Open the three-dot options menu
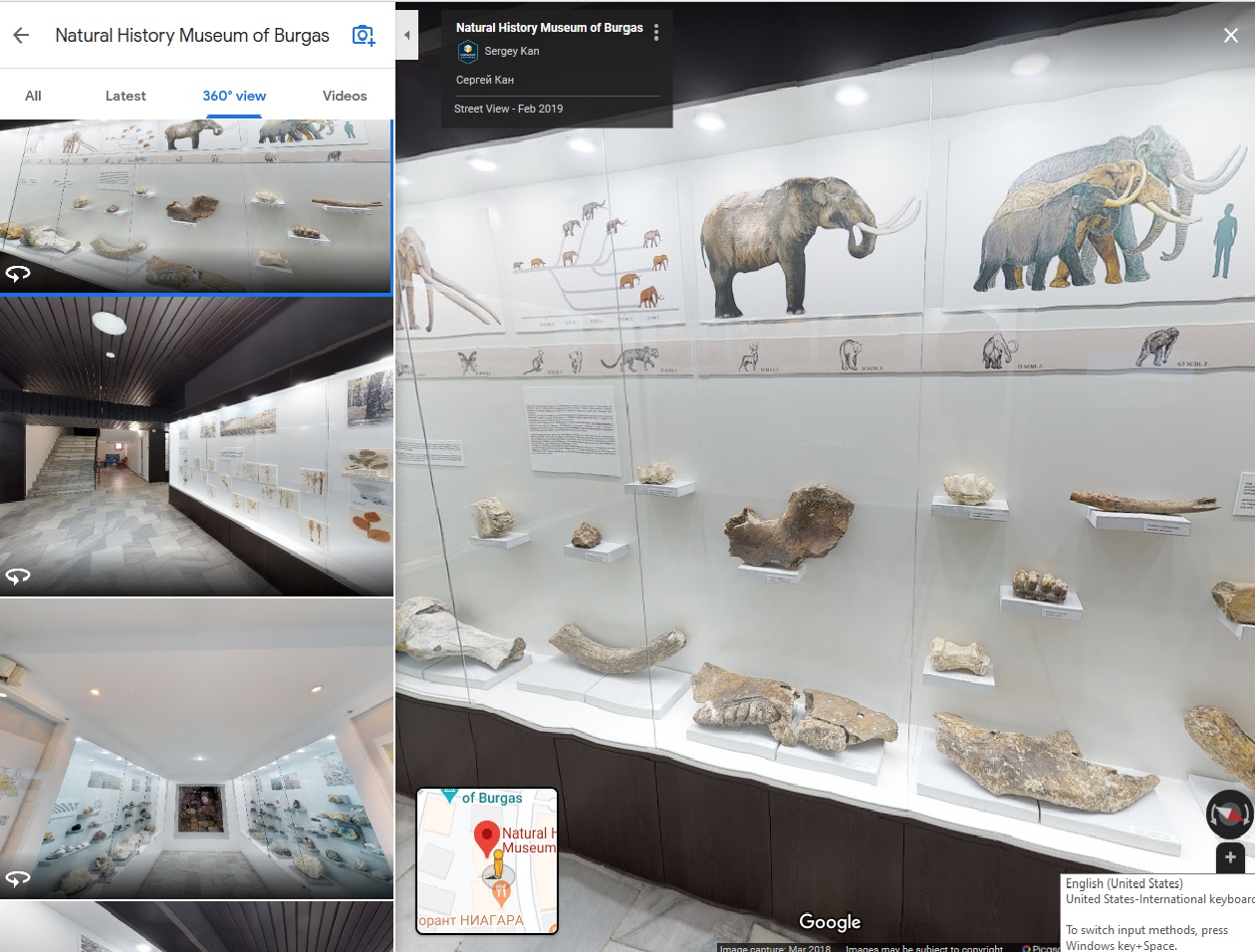Screen dimensions: 1255x952 coord(655,33)
